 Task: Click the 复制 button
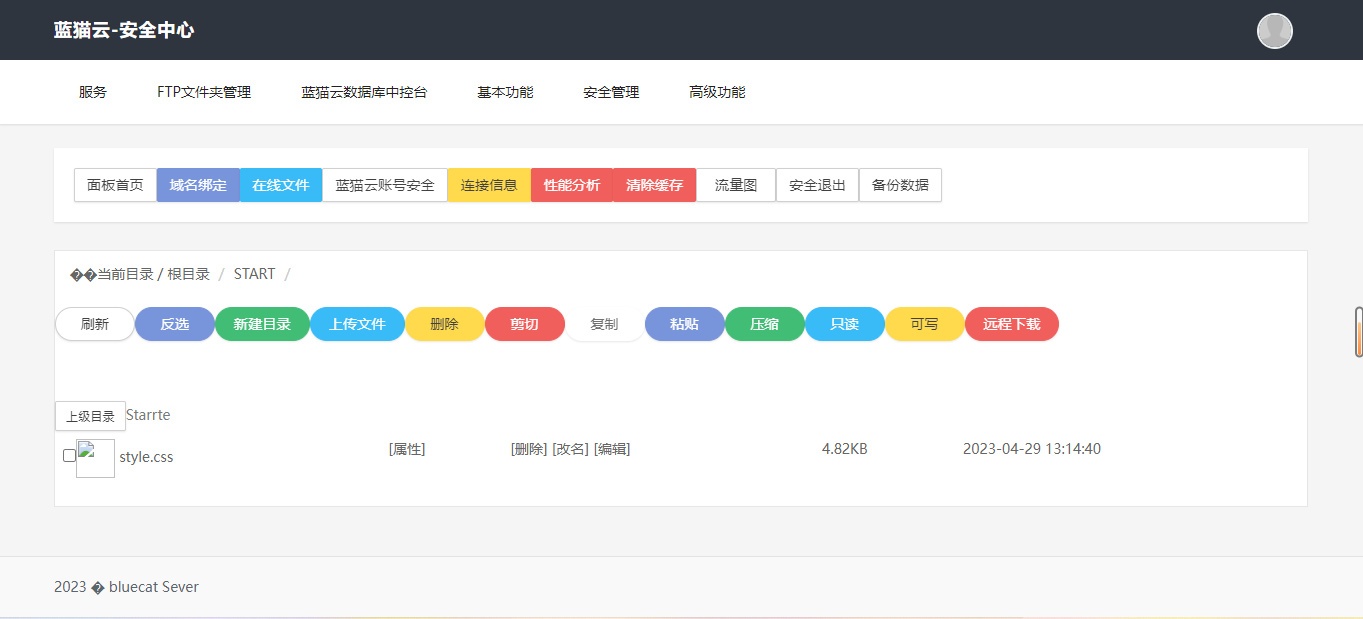coord(605,324)
